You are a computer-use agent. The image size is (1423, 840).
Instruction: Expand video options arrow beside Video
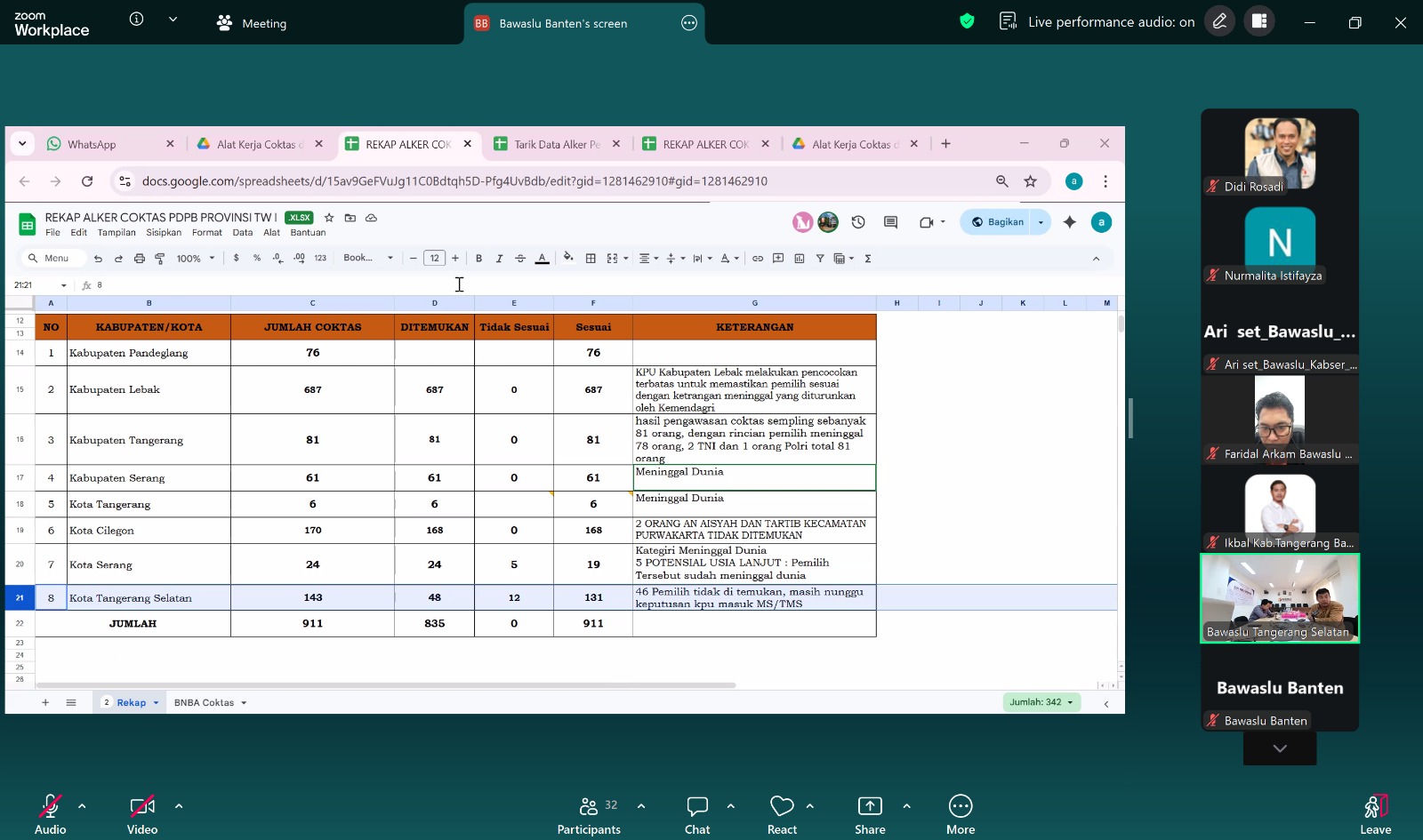point(179,806)
